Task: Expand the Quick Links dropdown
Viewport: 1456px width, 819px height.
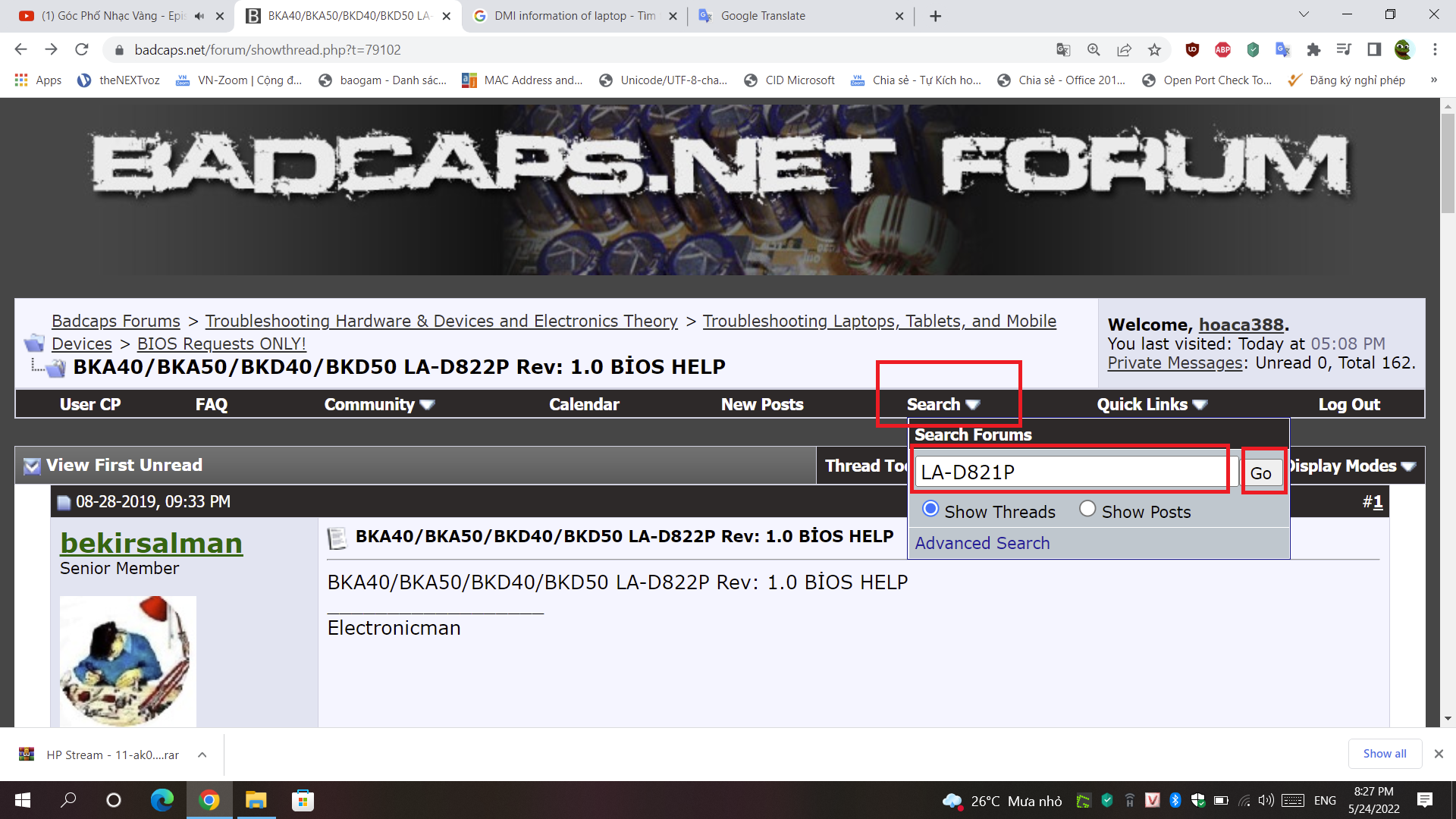Action: click(x=1151, y=404)
